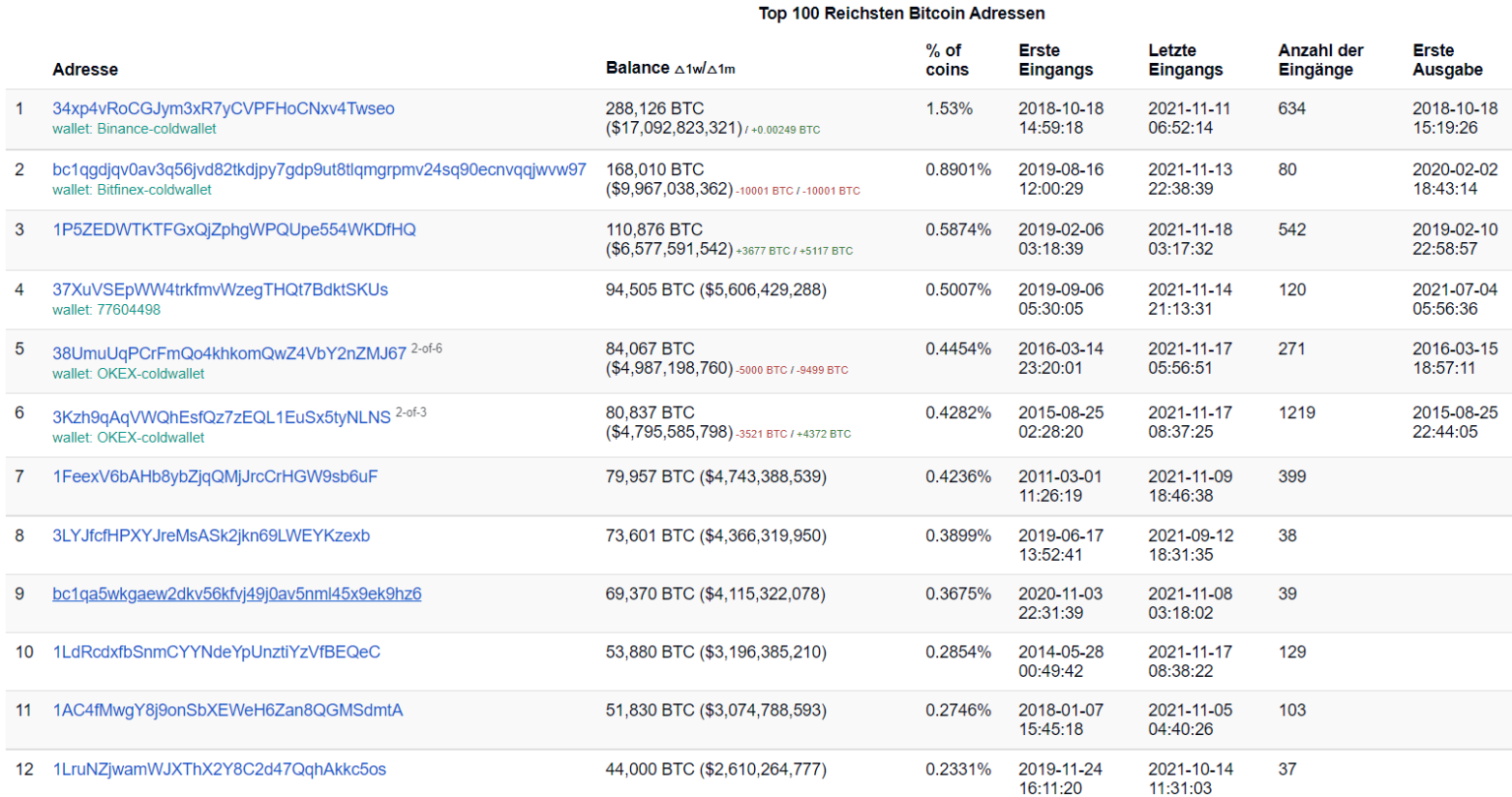The height and width of the screenshot is (797, 1512).
Task: Click first input date 2014-05-28 00:49:42
Action: tap(1060, 661)
